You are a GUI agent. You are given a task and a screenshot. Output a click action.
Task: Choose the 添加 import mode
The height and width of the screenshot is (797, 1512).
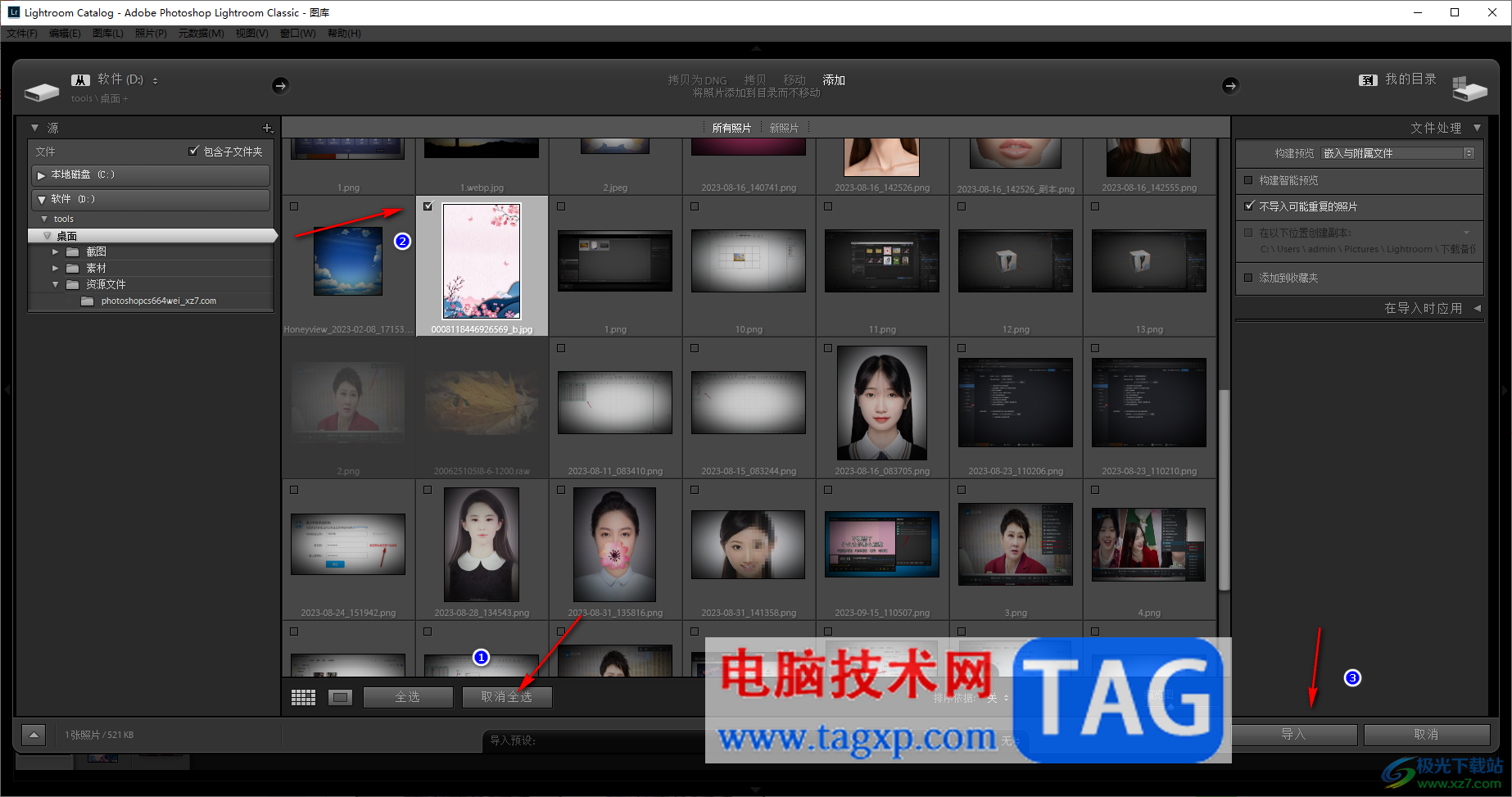coord(834,79)
